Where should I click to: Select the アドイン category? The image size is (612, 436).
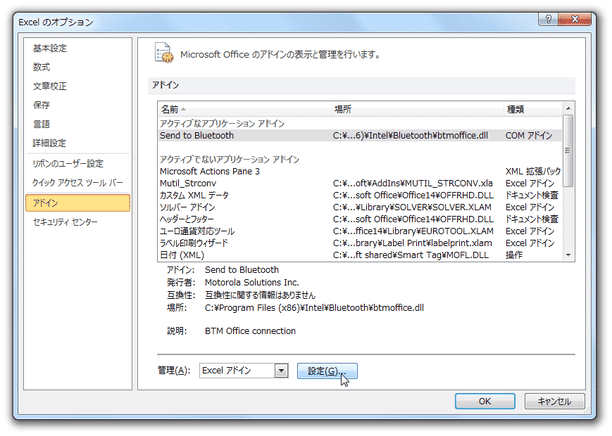pos(77,203)
